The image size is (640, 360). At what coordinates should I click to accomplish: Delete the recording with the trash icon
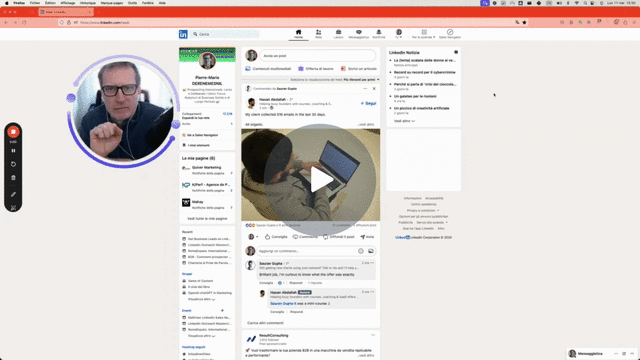13,178
